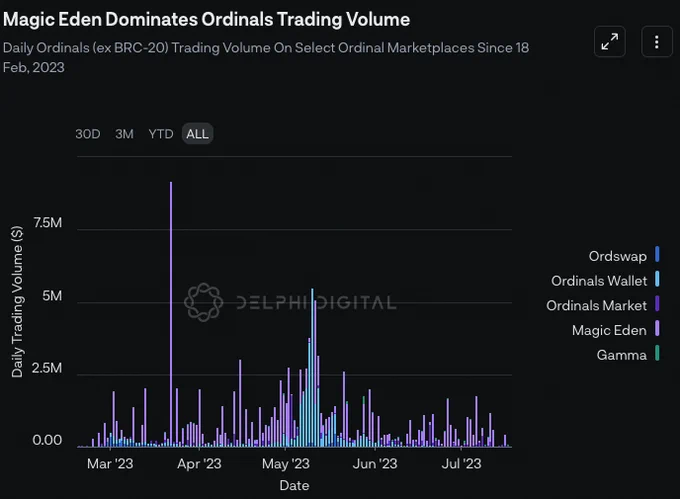This screenshot has height=499, width=680.
Task: Open the three-dot options menu
Action: (x=656, y=41)
